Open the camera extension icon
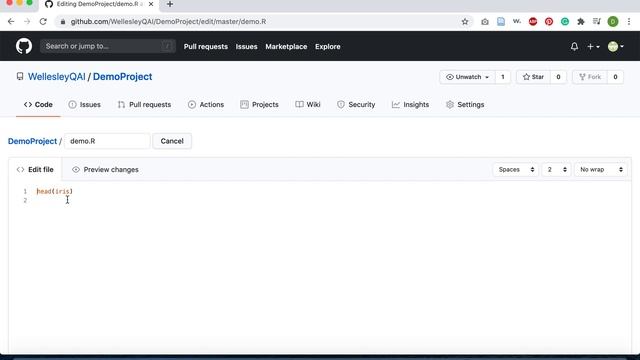The width and height of the screenshot is (640, 360). click(x=484, y=22)
